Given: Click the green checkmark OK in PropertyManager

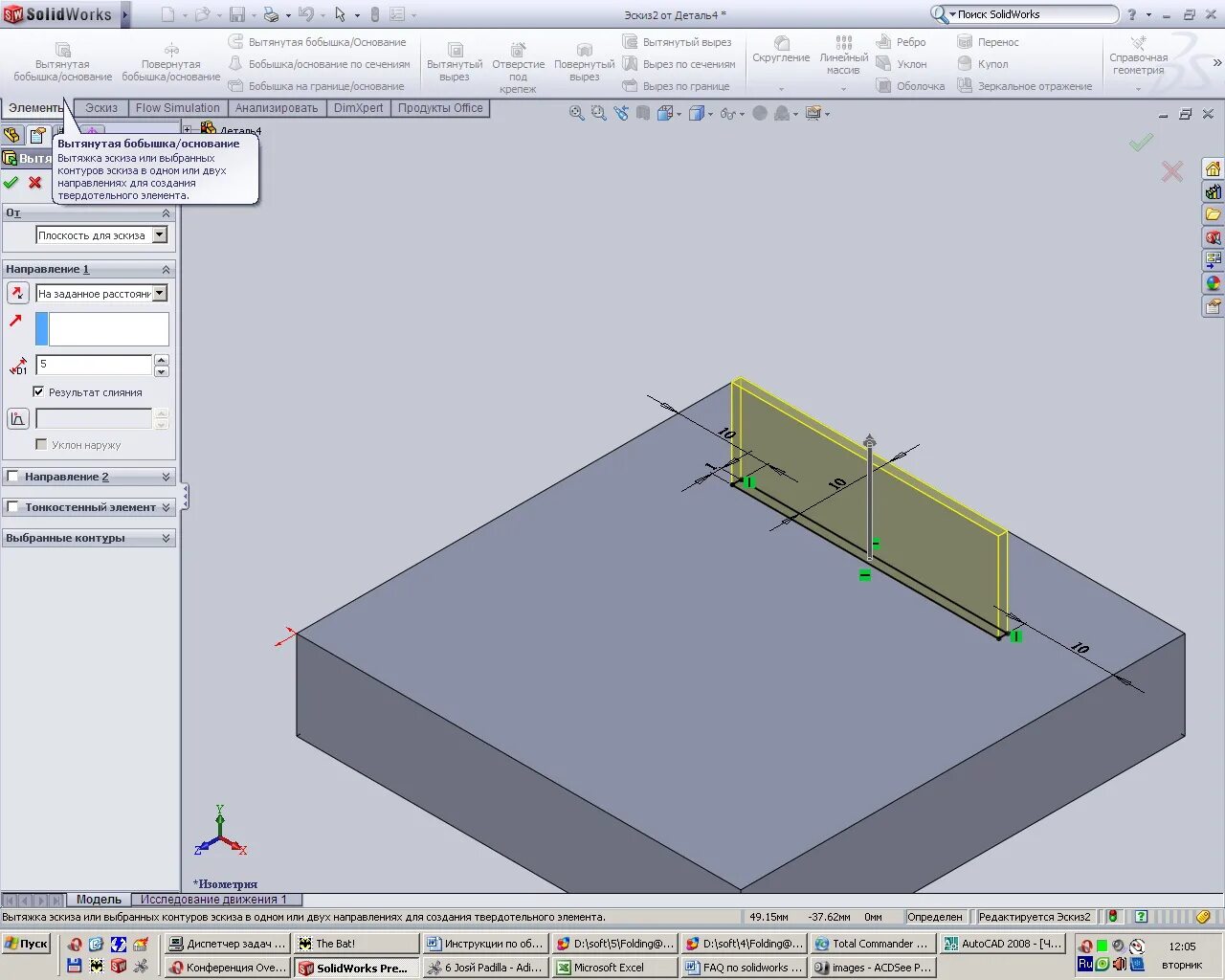Looking at the screenshot, I should tap(11, 182).
